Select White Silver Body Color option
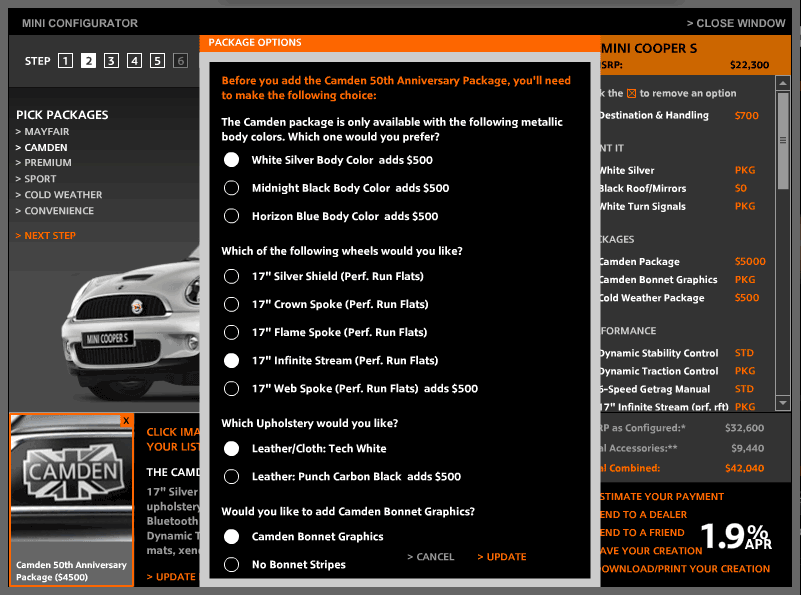 click(231, 160)
